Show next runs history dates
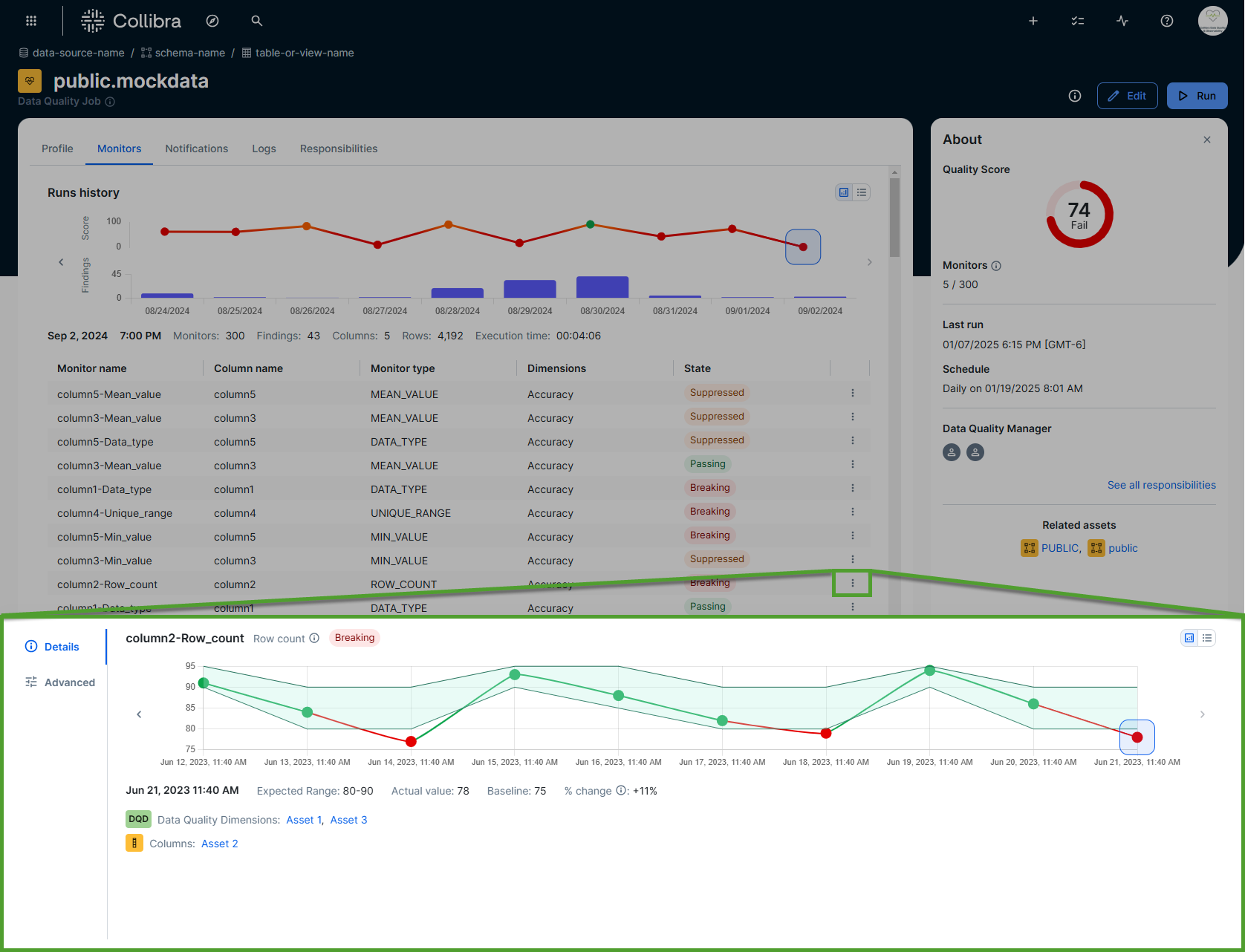The height and width of the screenshot is (952, 1245). [869, 262]
